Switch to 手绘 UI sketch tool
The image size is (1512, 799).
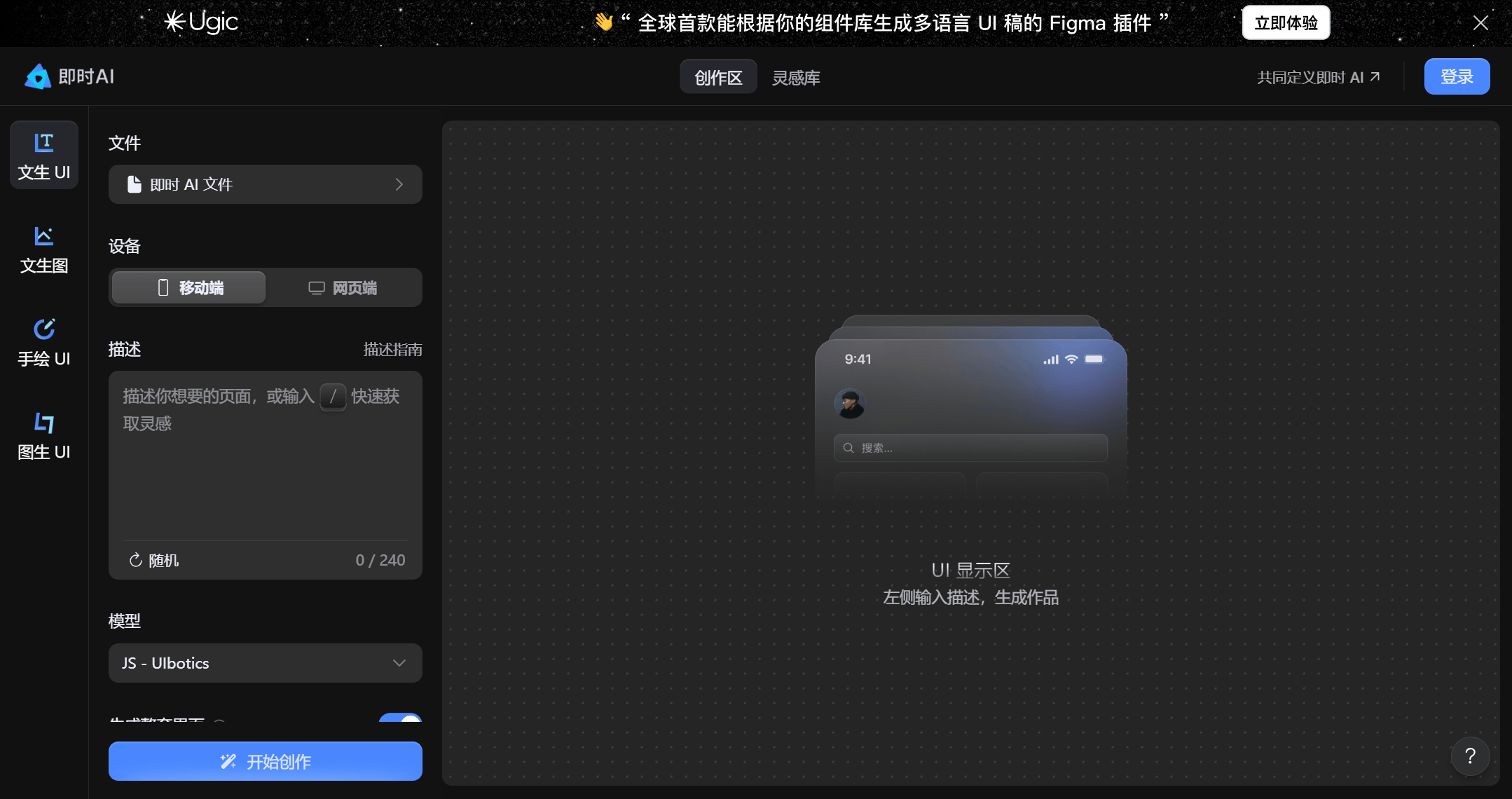pyautogui.click(x=43, y=343)
